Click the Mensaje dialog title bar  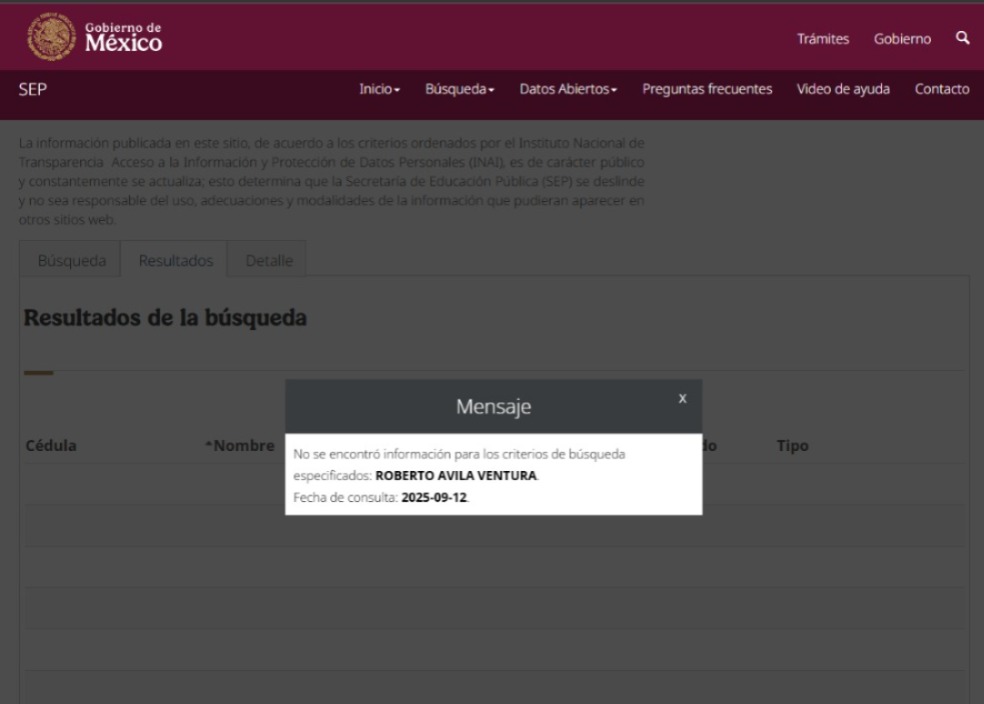click(x=493, y=406)
